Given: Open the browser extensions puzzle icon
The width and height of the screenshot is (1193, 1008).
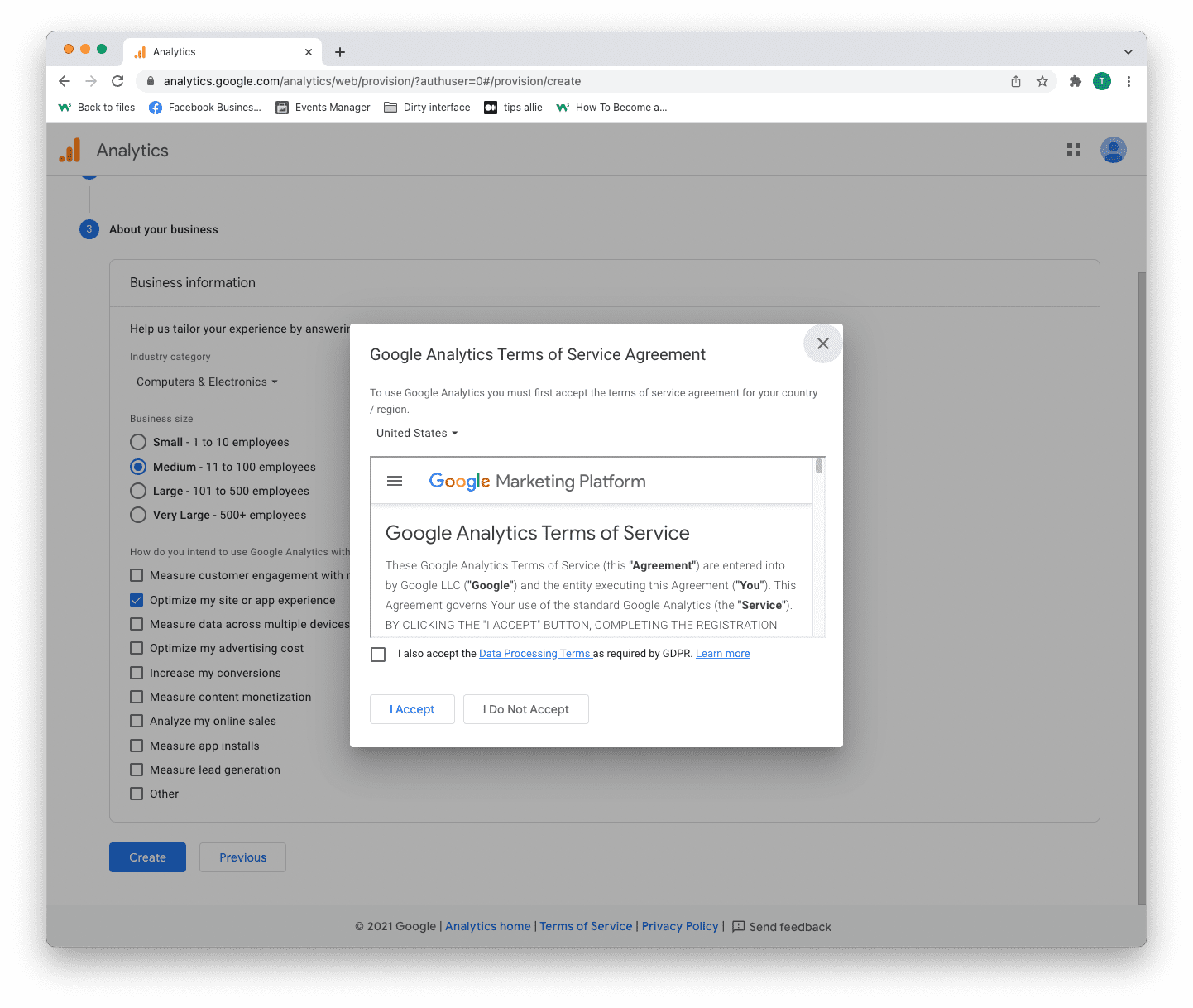Looking at the screenshot, I should tap(1076, 81).
